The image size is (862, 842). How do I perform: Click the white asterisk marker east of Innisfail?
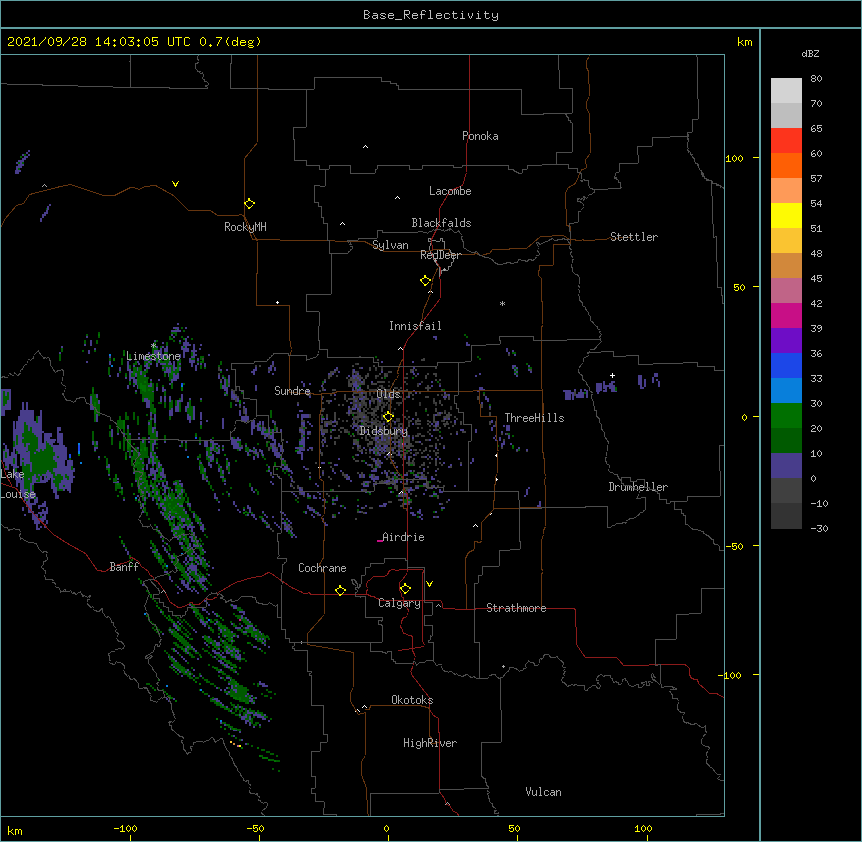coord(502,303)
